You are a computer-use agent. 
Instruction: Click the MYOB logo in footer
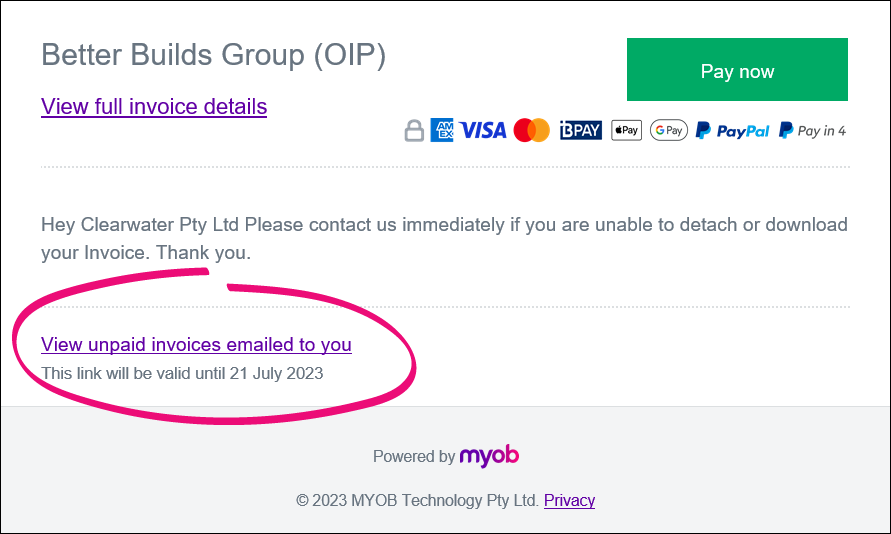[x=489, y=456]
